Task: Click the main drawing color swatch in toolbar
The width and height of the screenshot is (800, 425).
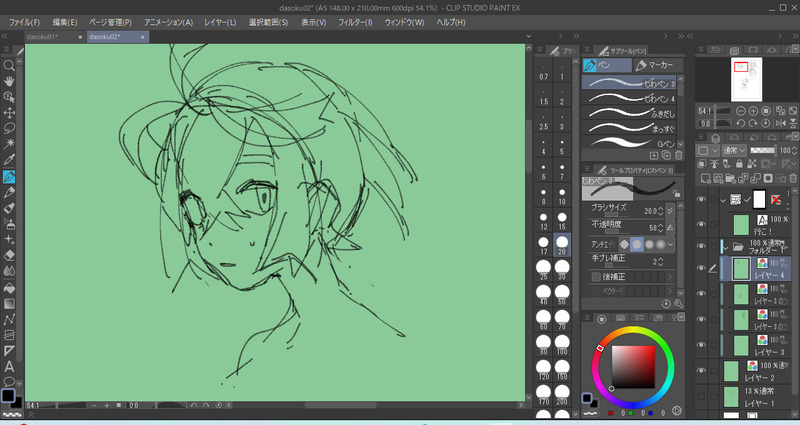Action: click(x=8, y=395)
